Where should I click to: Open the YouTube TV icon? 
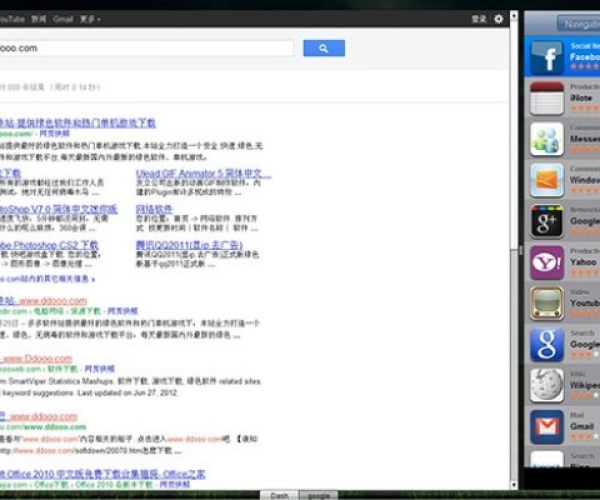pyautogui.click(x=546, y=304)
